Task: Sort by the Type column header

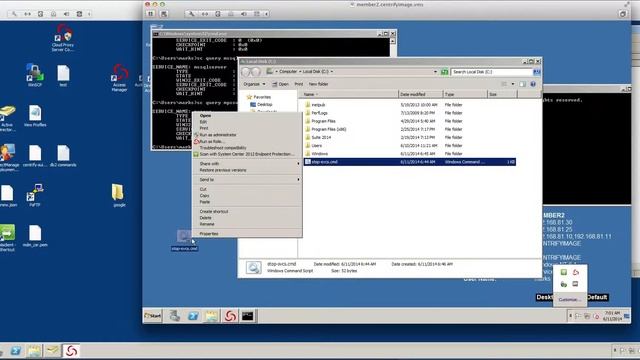Action: click(x=465, y=94)
